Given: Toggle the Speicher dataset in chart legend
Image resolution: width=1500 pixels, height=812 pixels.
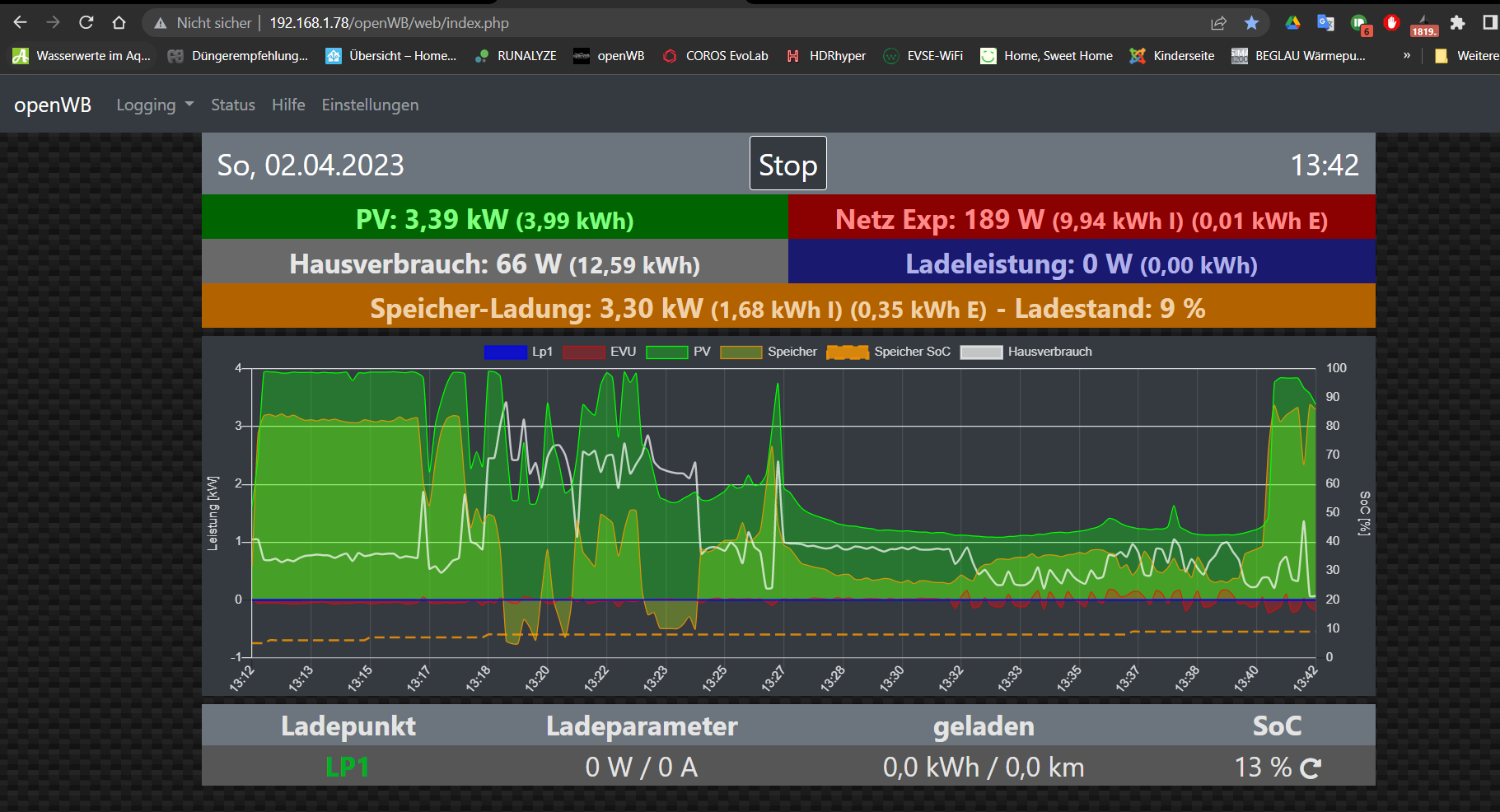Looking at the screenshot, I should (769, 352).
